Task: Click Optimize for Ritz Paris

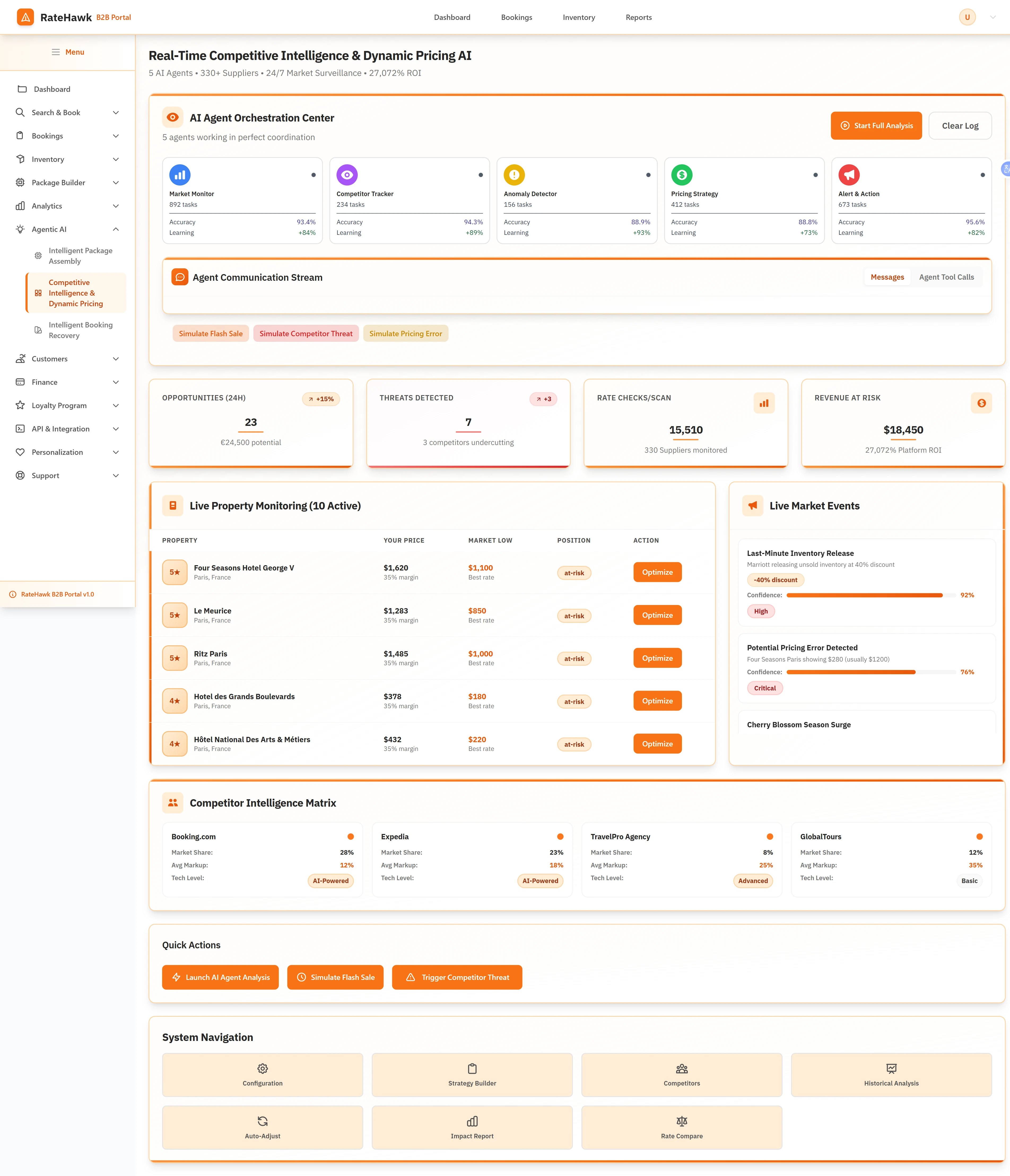Action: [x=657, y=658]
